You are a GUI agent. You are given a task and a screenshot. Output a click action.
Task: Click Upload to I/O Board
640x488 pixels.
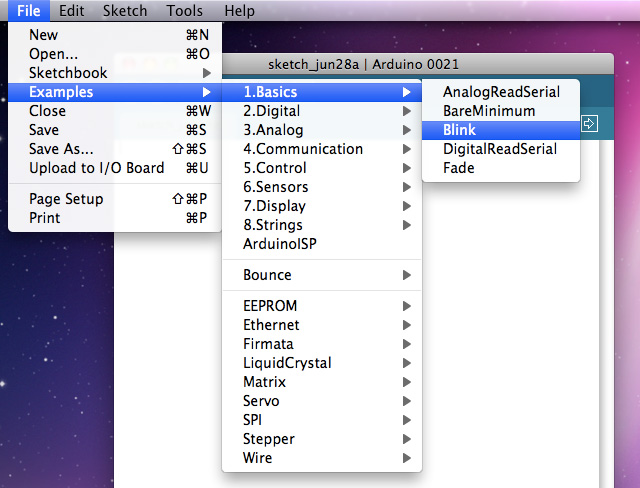point(96,168)
